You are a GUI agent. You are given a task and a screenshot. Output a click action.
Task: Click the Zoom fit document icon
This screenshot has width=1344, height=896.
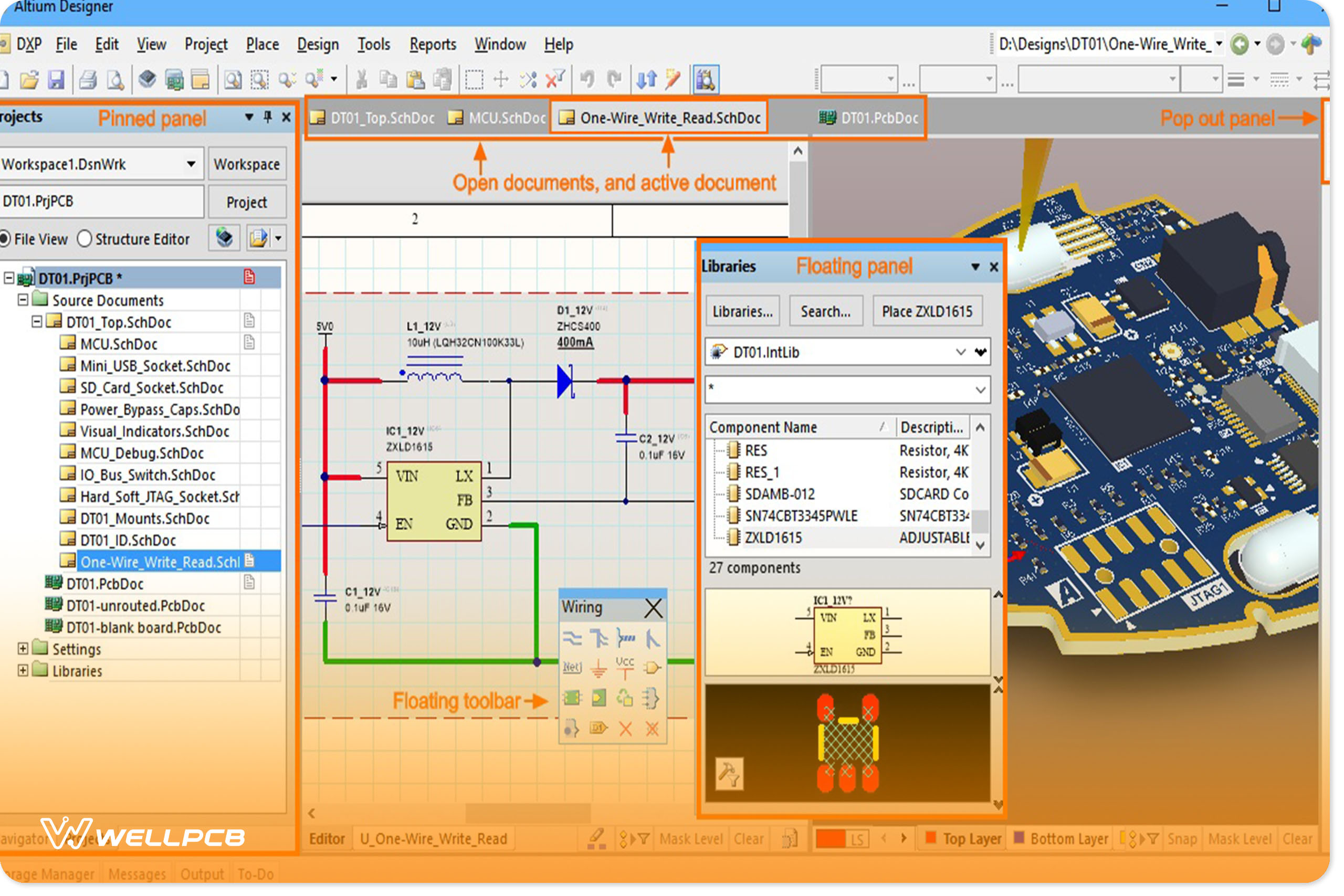(x=233, y=79)
